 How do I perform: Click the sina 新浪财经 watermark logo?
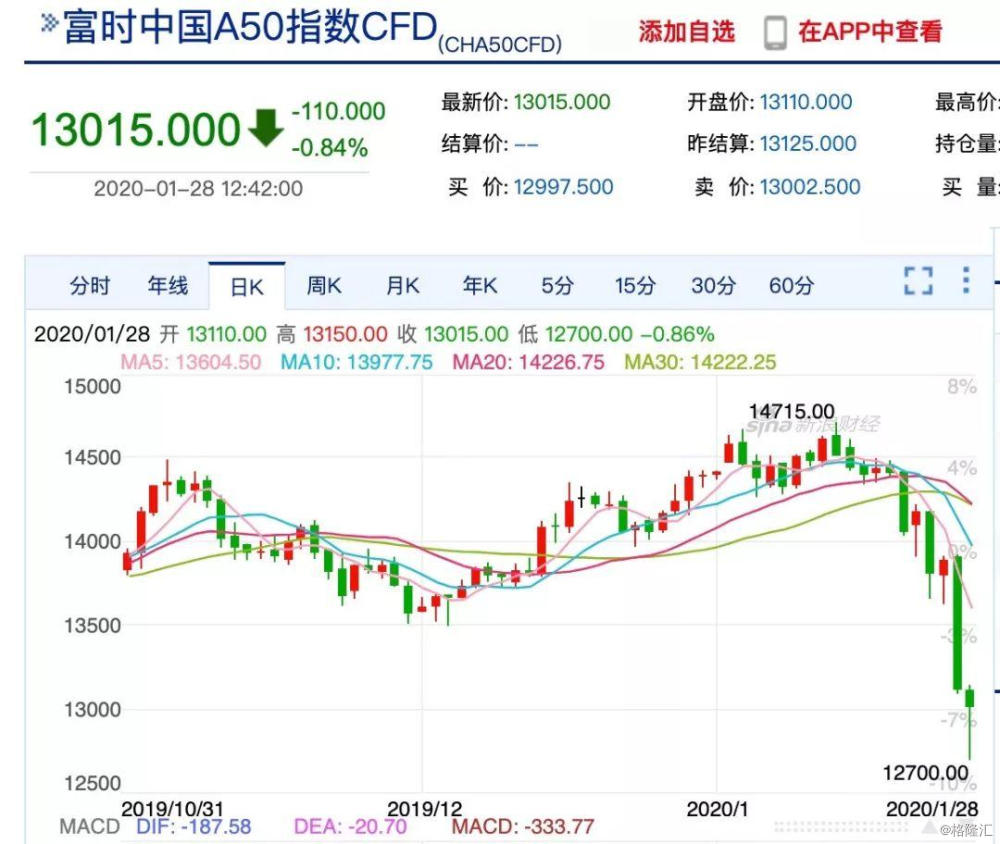813,424
